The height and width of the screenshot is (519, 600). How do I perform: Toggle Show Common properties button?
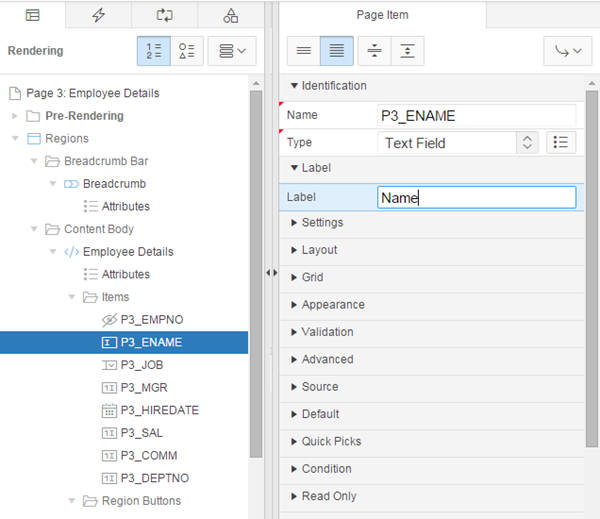[304, 51]
